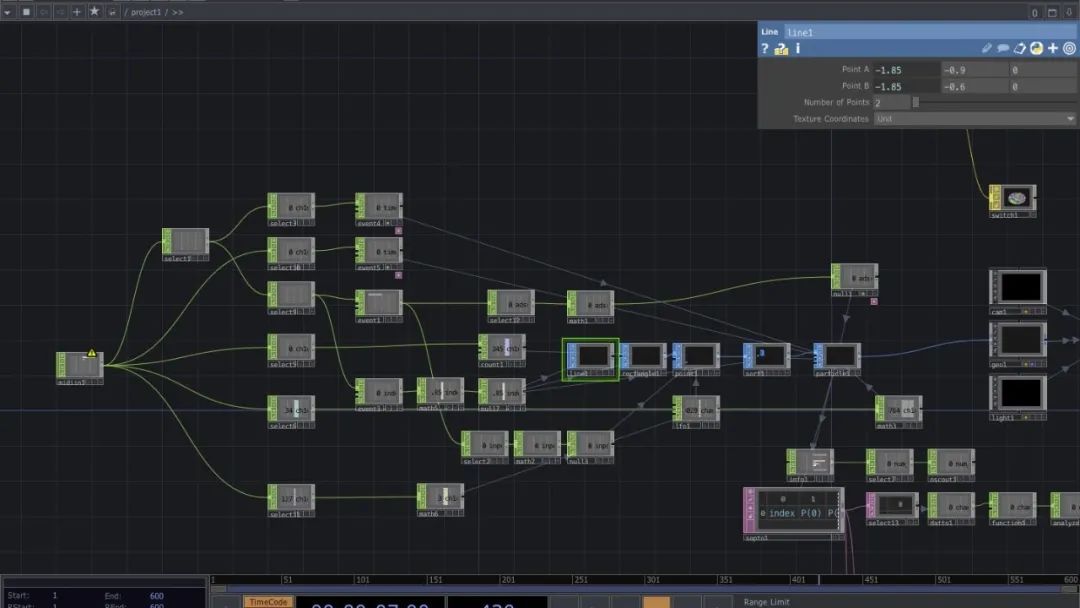The width and height of the screenshot is (1080, 608).
Task: Open the Python help icon in parameters
Action: click(x=1036, y=48)
